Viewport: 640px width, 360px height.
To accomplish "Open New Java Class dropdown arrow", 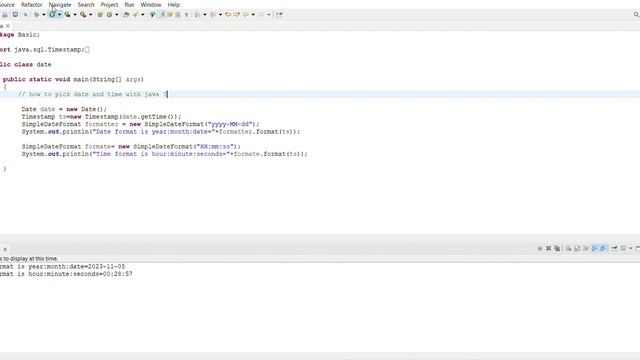I will pos(116,15).
